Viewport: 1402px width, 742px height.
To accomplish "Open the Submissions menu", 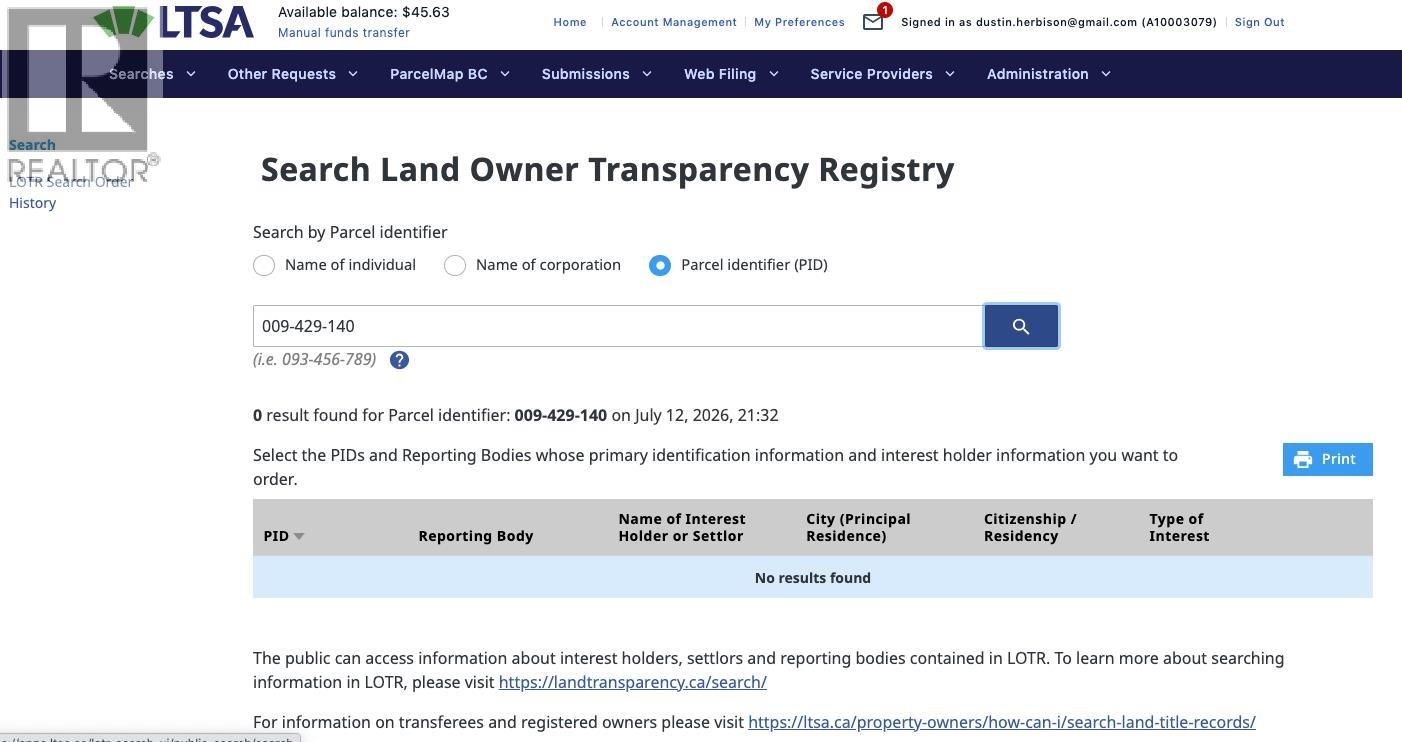I will [x=596, y=74].
